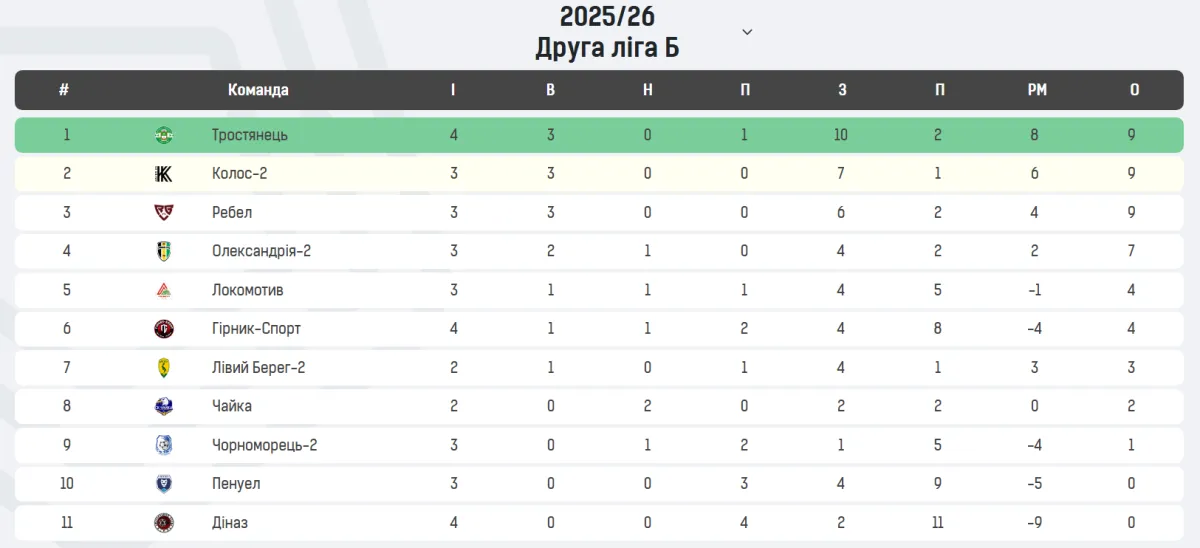1200x548 pixels.
Task: Click the О points column header
Action: click(1134, 90)
